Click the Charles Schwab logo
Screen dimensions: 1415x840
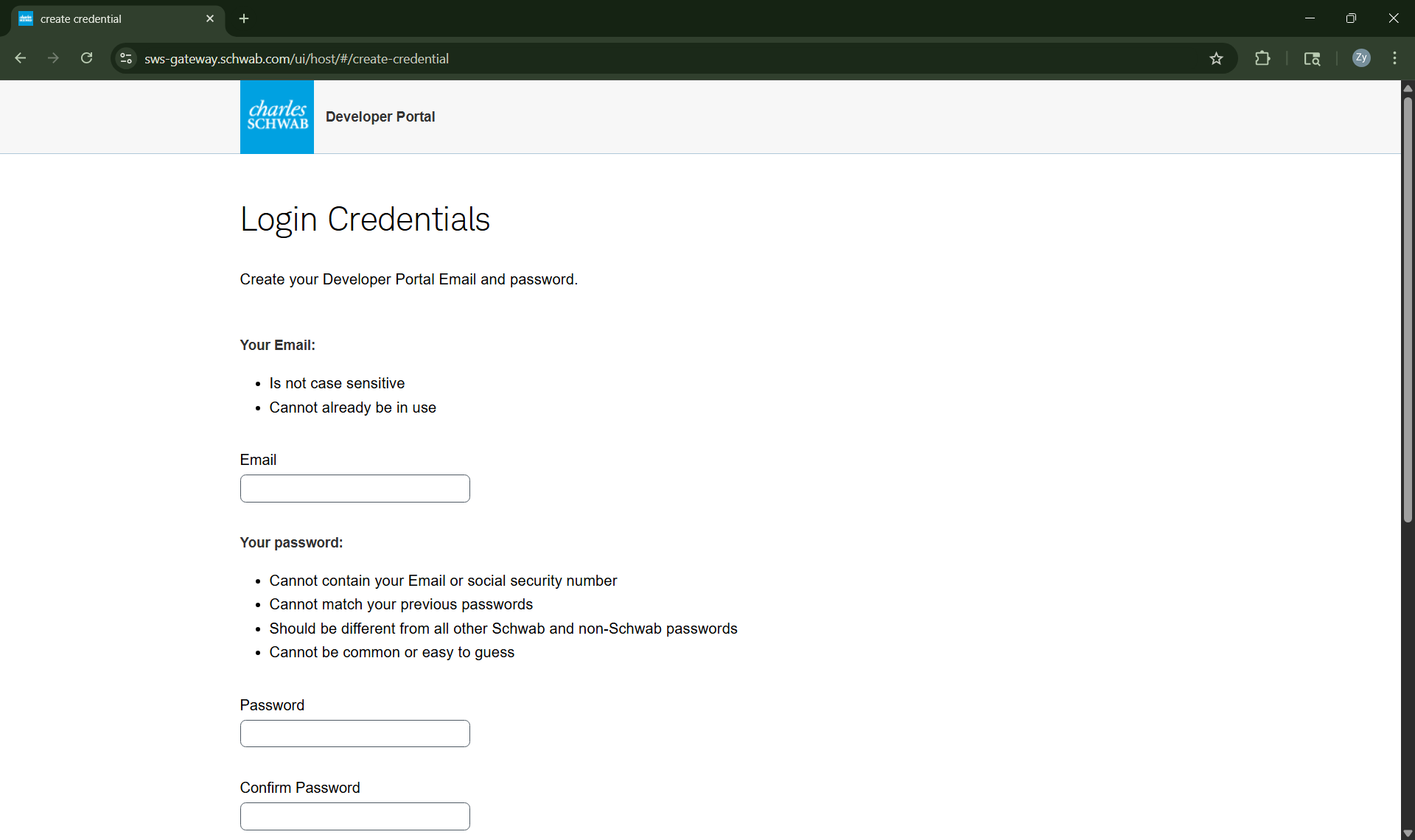276,116
